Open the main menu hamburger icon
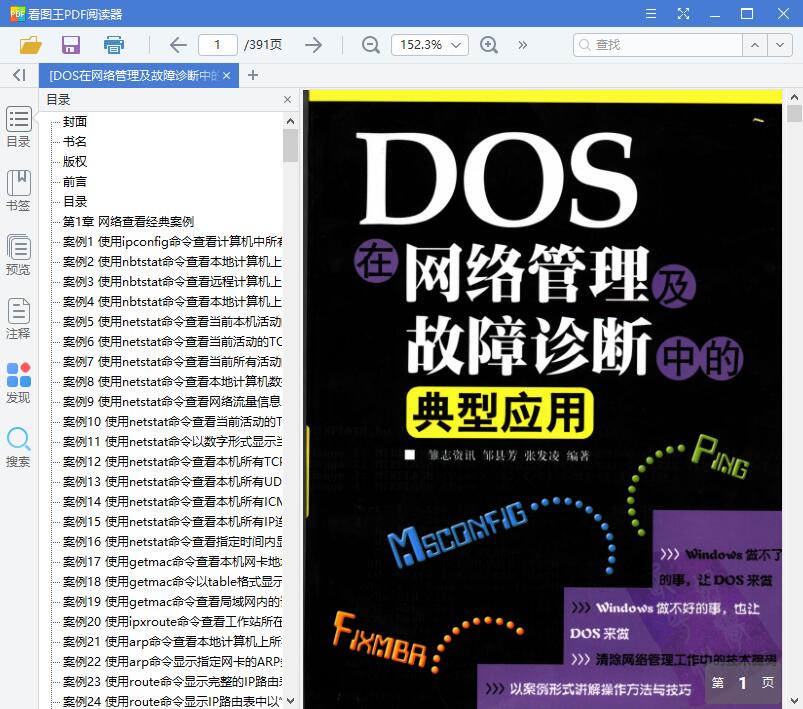Screen dimensions: 803x709 tap(651, 14)
